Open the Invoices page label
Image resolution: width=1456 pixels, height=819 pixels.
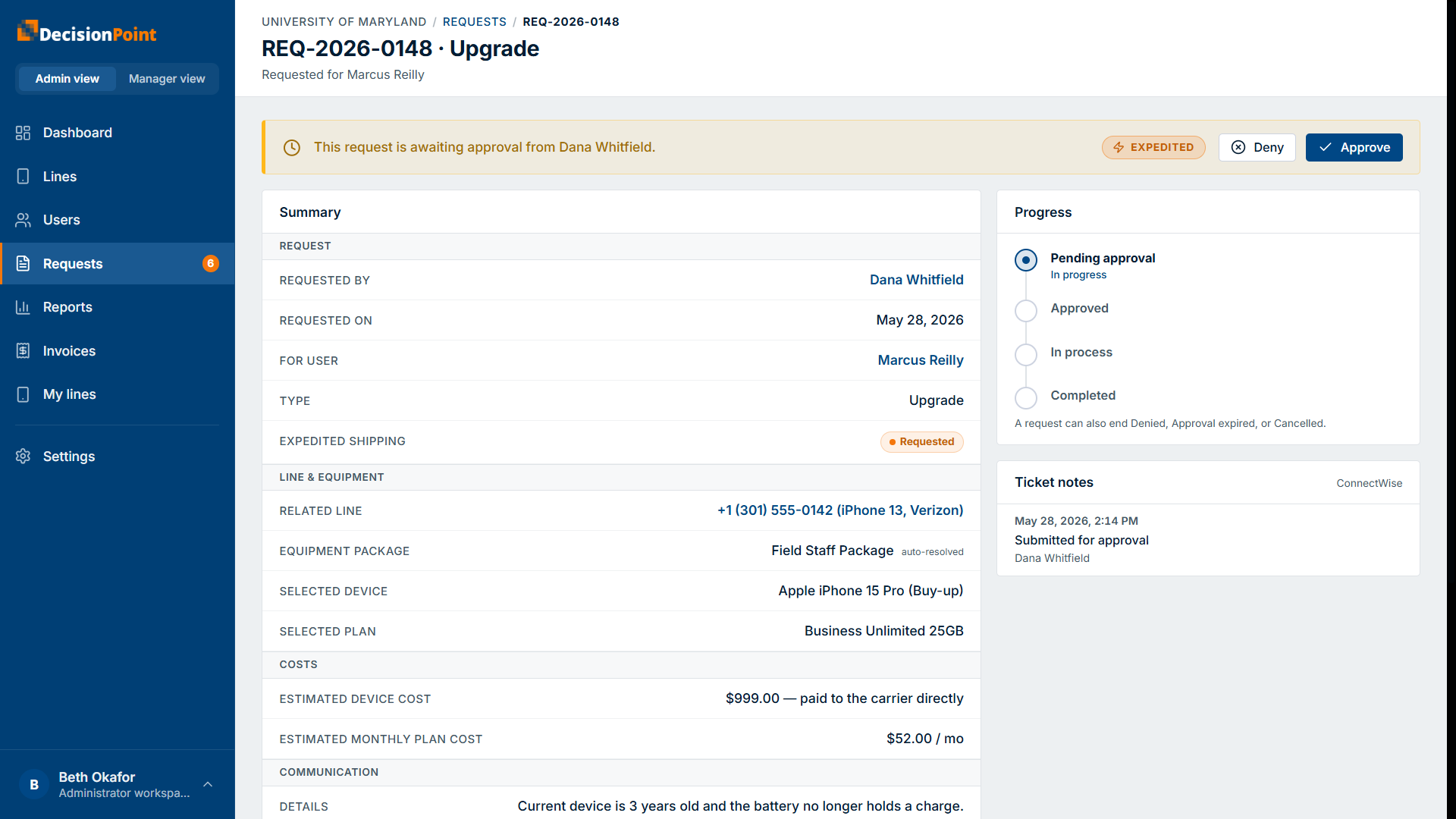69,351
